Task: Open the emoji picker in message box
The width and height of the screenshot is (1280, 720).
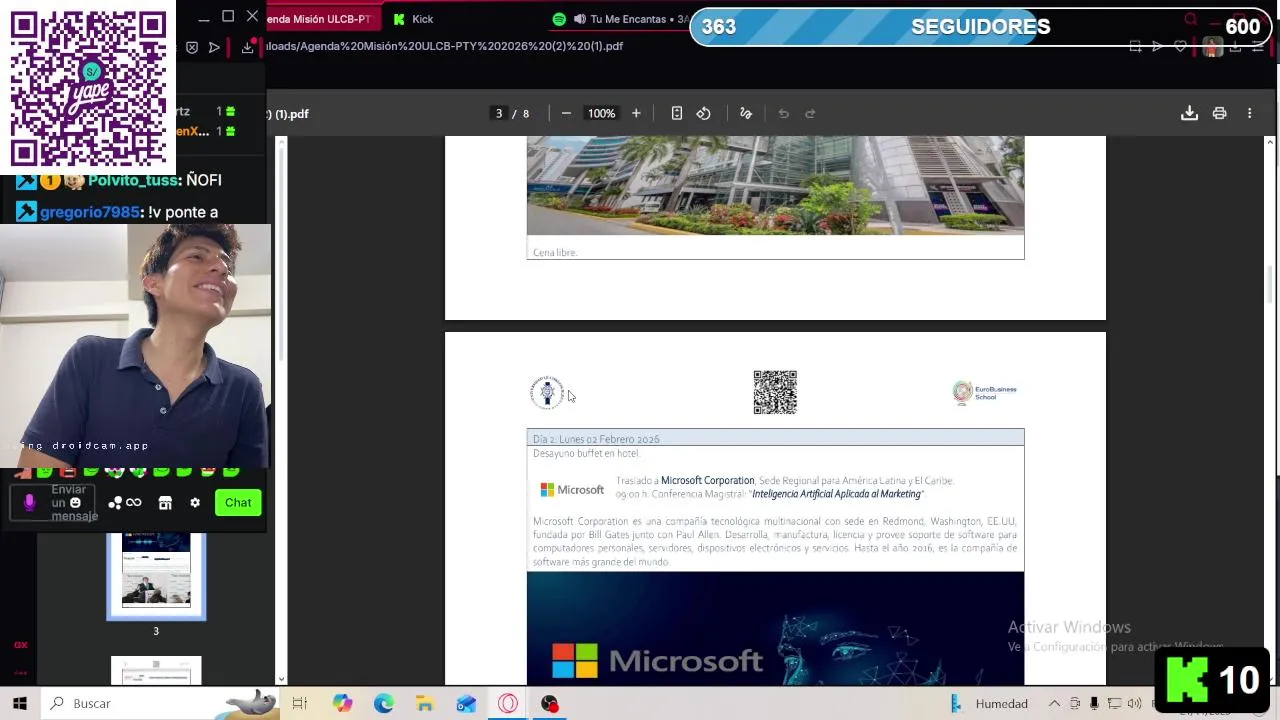Action: [75, 503]
